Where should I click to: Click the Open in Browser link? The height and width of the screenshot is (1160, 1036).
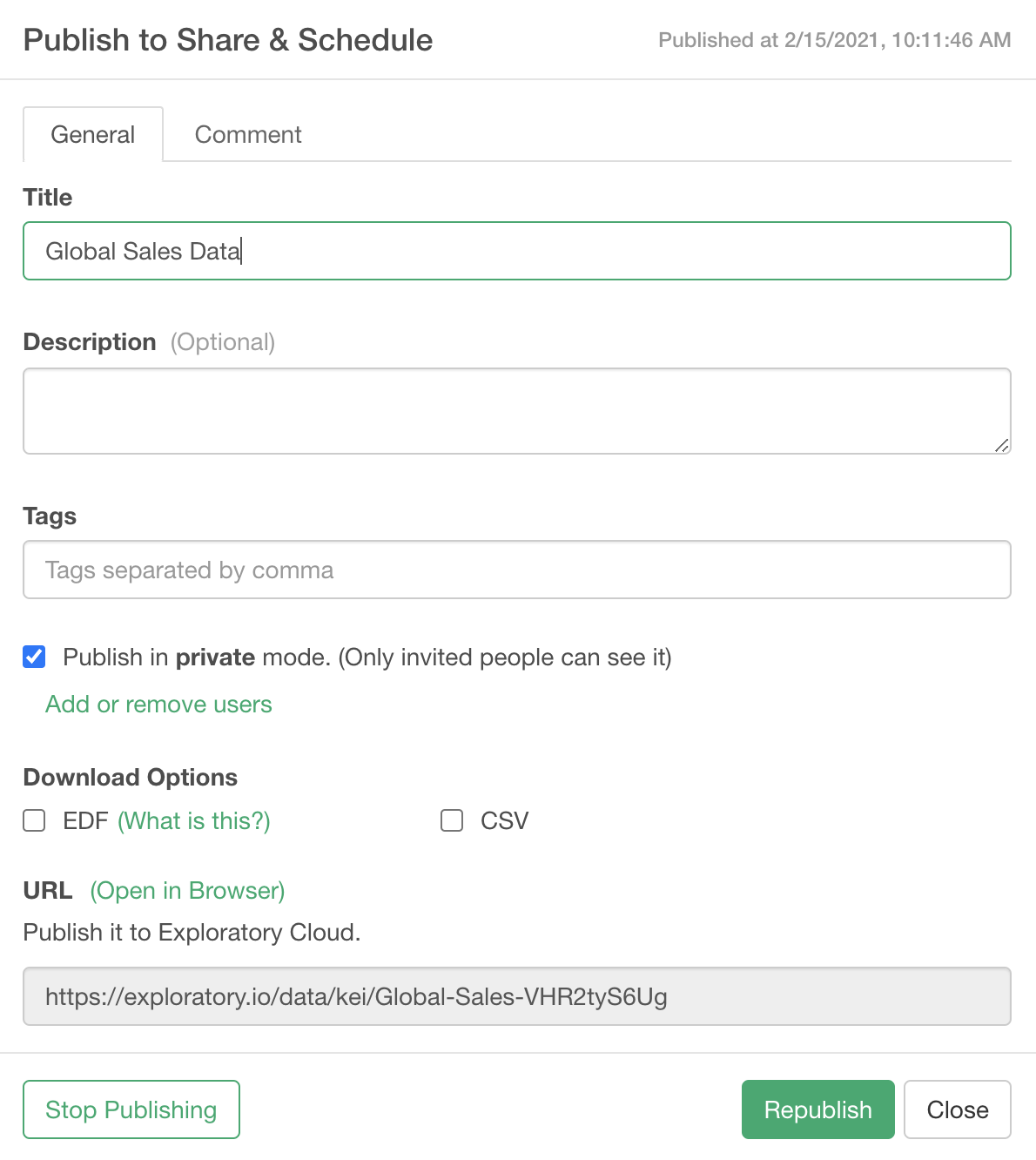pos(187,890)
